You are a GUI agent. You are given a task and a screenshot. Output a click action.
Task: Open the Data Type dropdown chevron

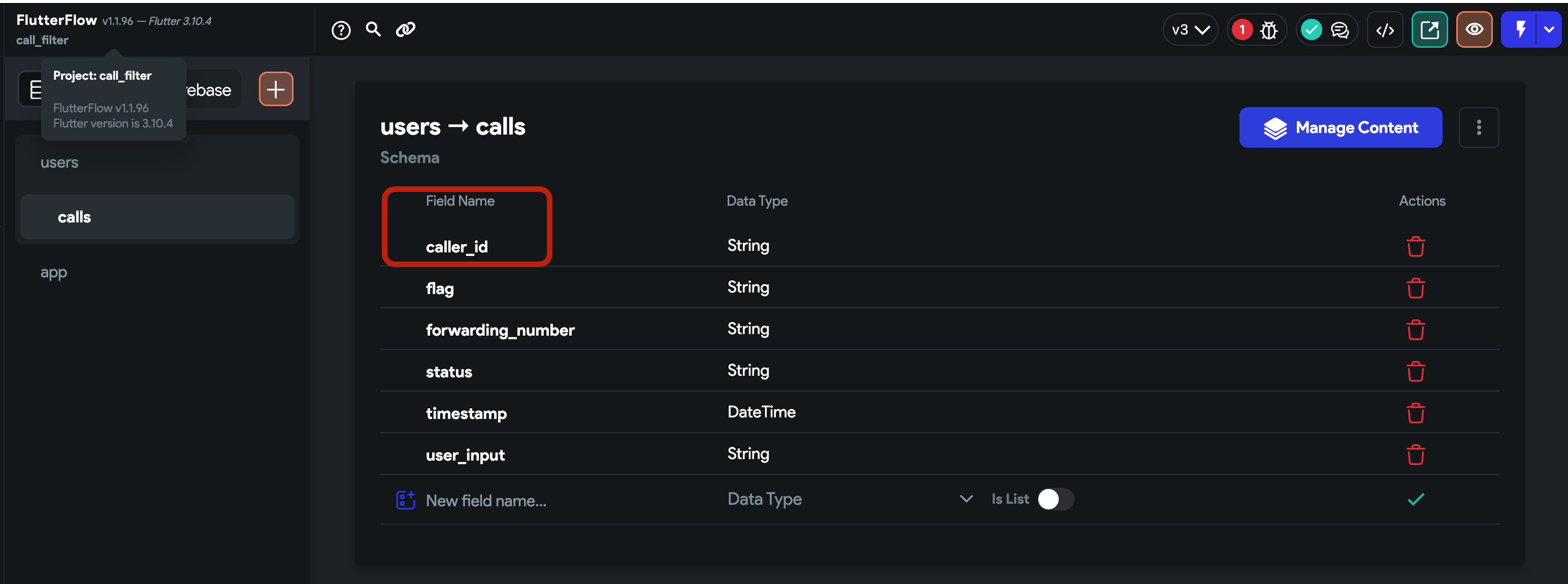coord(965,498)
